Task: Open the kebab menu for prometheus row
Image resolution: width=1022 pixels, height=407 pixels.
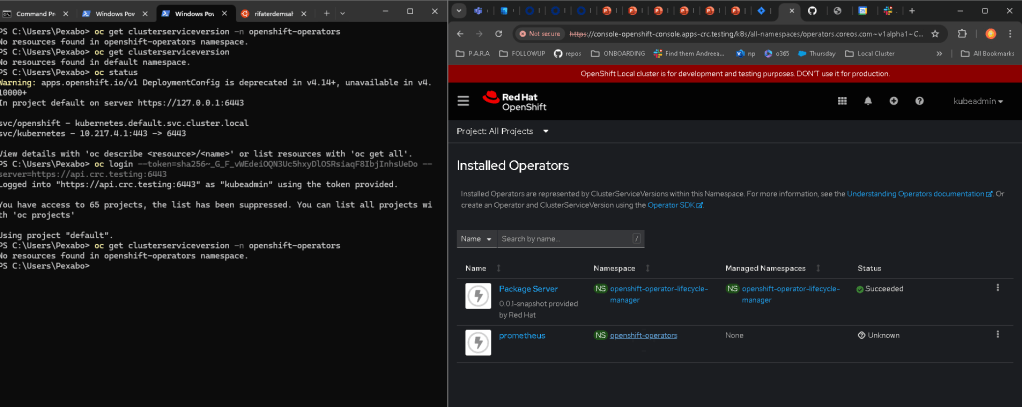Action: pyautogui.click(x=997, y=335)
